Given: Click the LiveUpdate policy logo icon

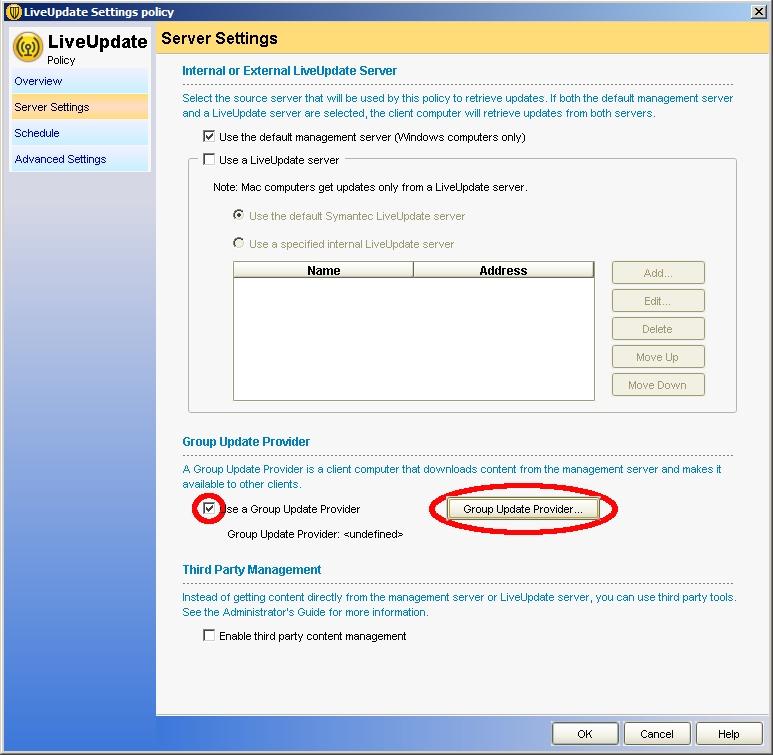Looking at the screenshot, I should [28, 47].
